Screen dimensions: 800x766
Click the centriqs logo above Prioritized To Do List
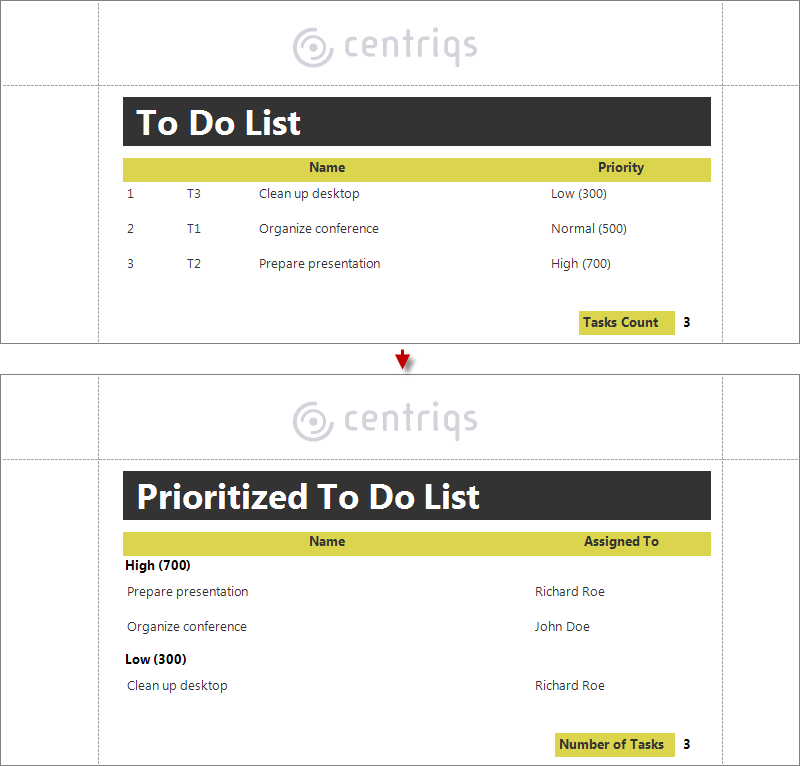[385, 421]
